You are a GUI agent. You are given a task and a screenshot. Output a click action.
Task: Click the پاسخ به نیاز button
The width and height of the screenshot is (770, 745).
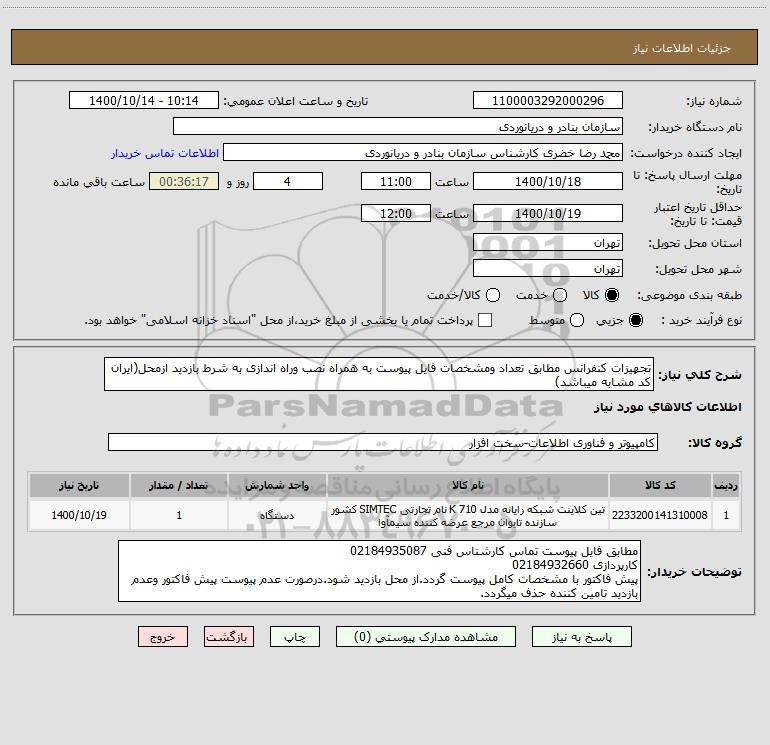[x=582, y=637]
